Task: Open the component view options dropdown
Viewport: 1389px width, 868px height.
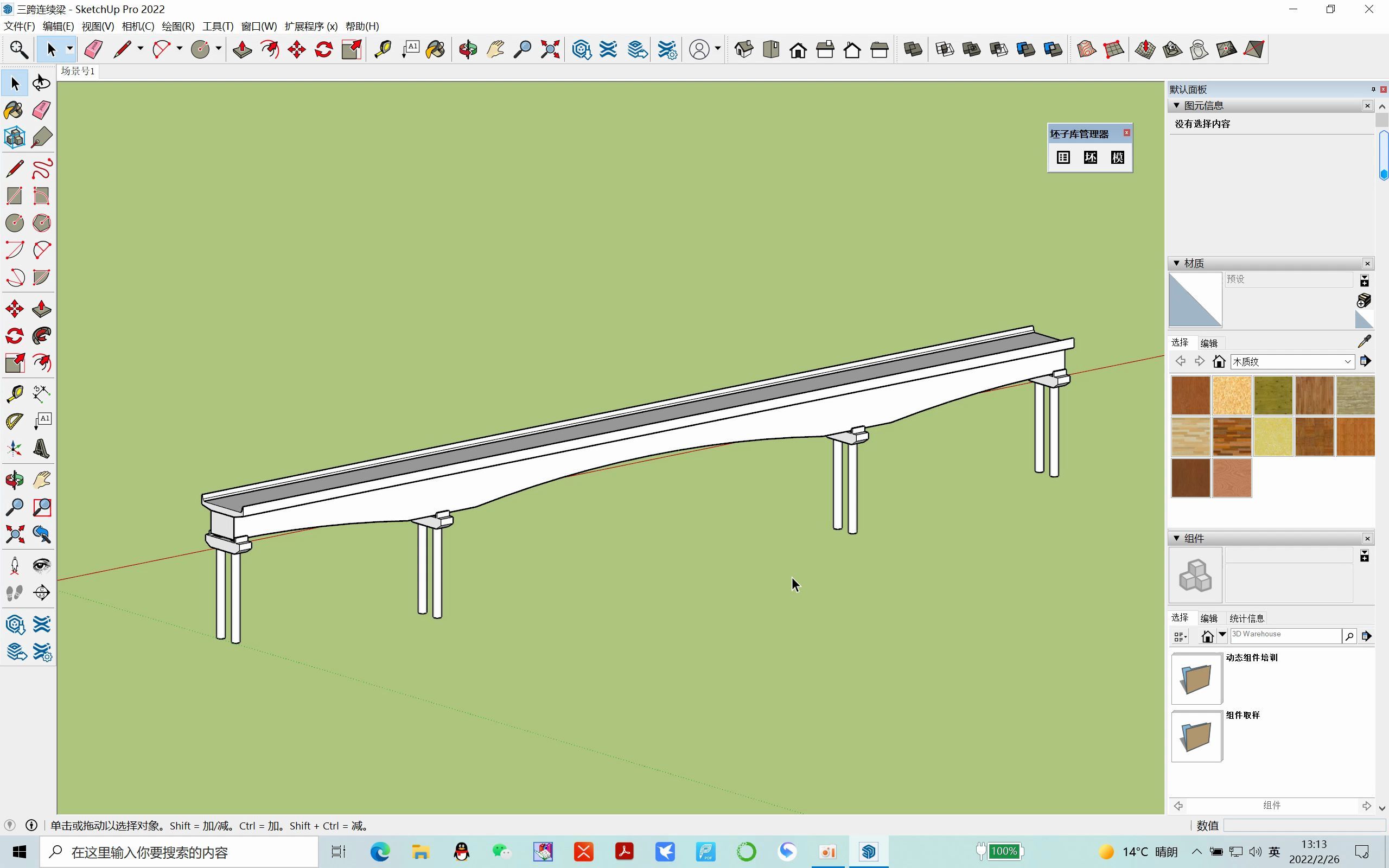Action: tap(1181, 637)
